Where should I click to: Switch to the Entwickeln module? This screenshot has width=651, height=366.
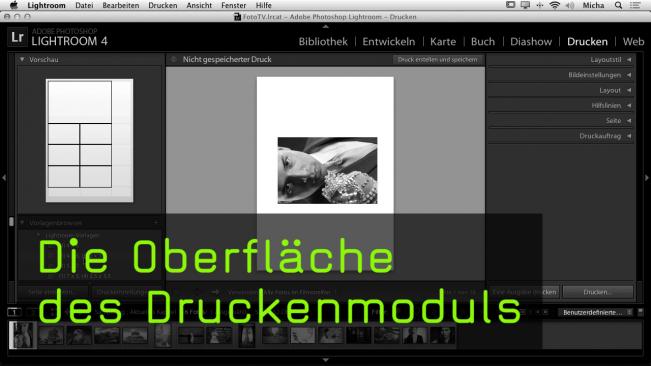coord(389,41)
